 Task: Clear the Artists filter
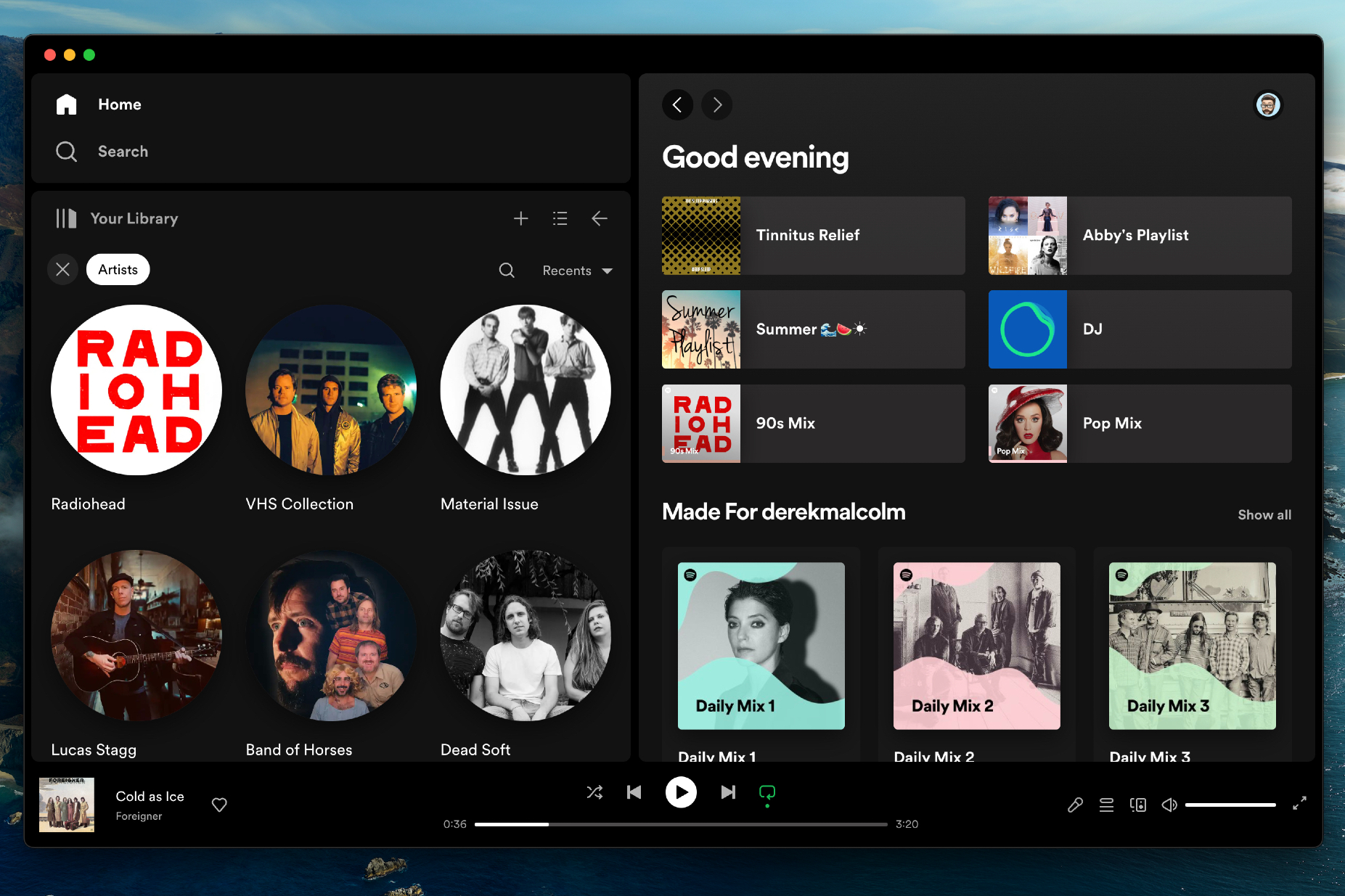63,269
